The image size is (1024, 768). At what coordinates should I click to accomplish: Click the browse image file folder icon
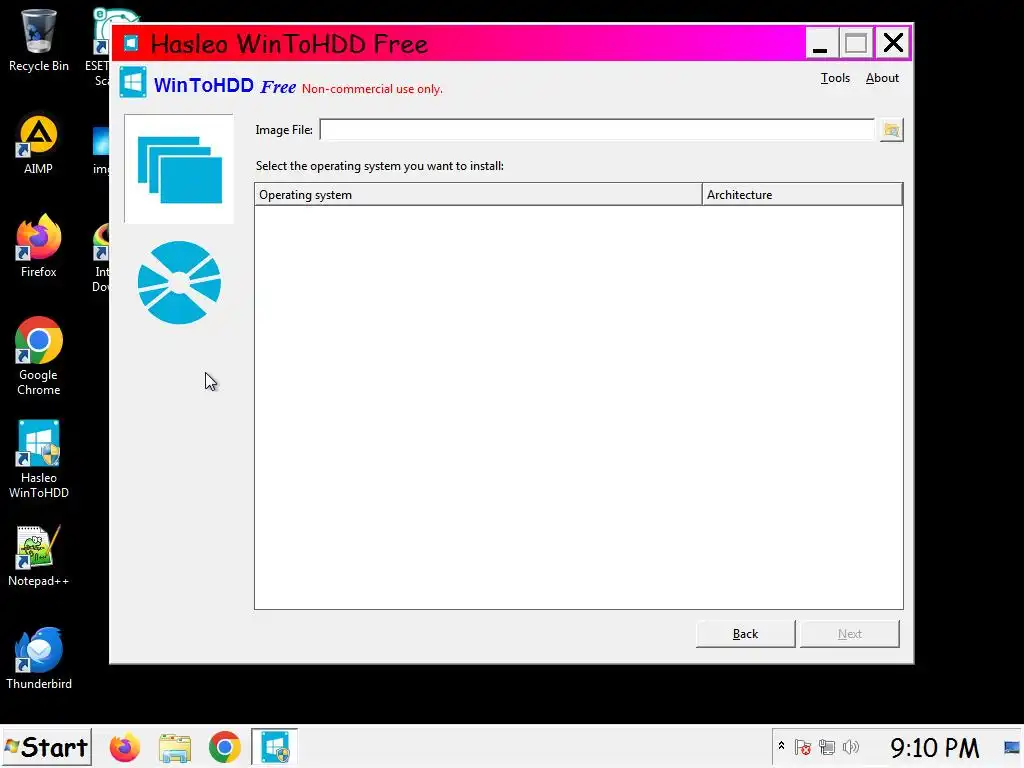[x=891, y=130]
